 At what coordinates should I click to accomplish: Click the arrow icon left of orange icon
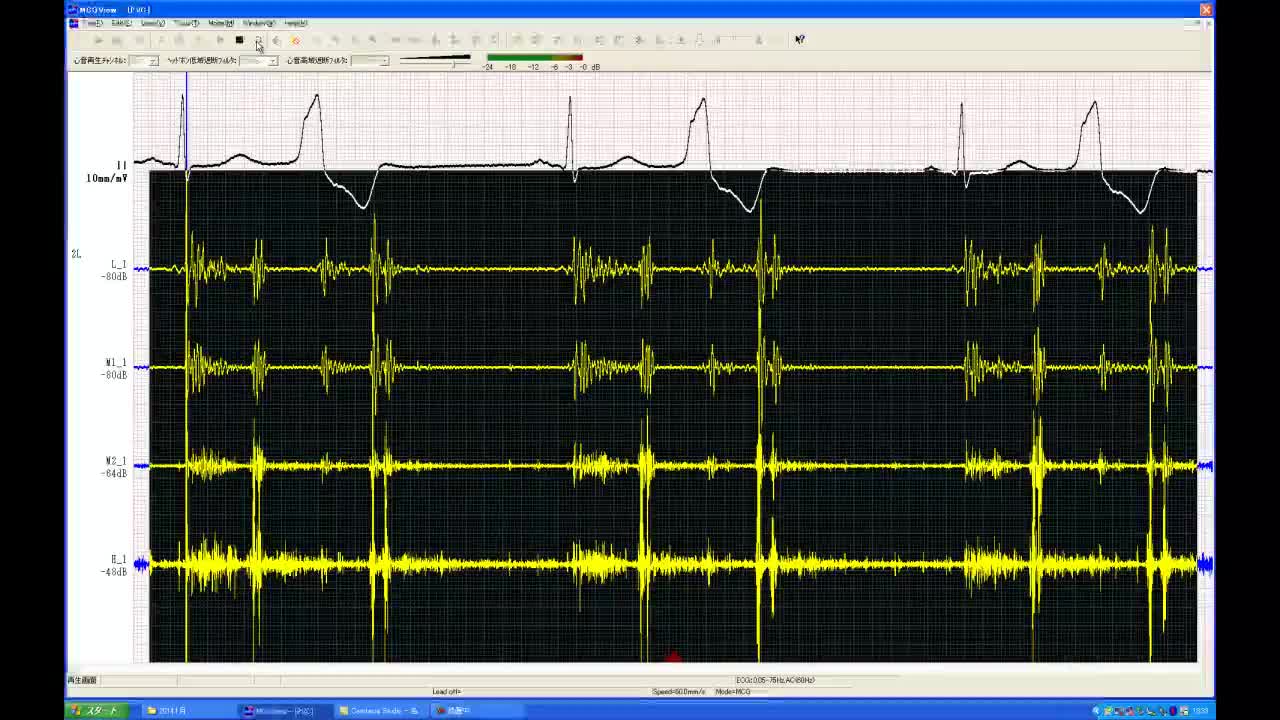[x=277, y=40]
